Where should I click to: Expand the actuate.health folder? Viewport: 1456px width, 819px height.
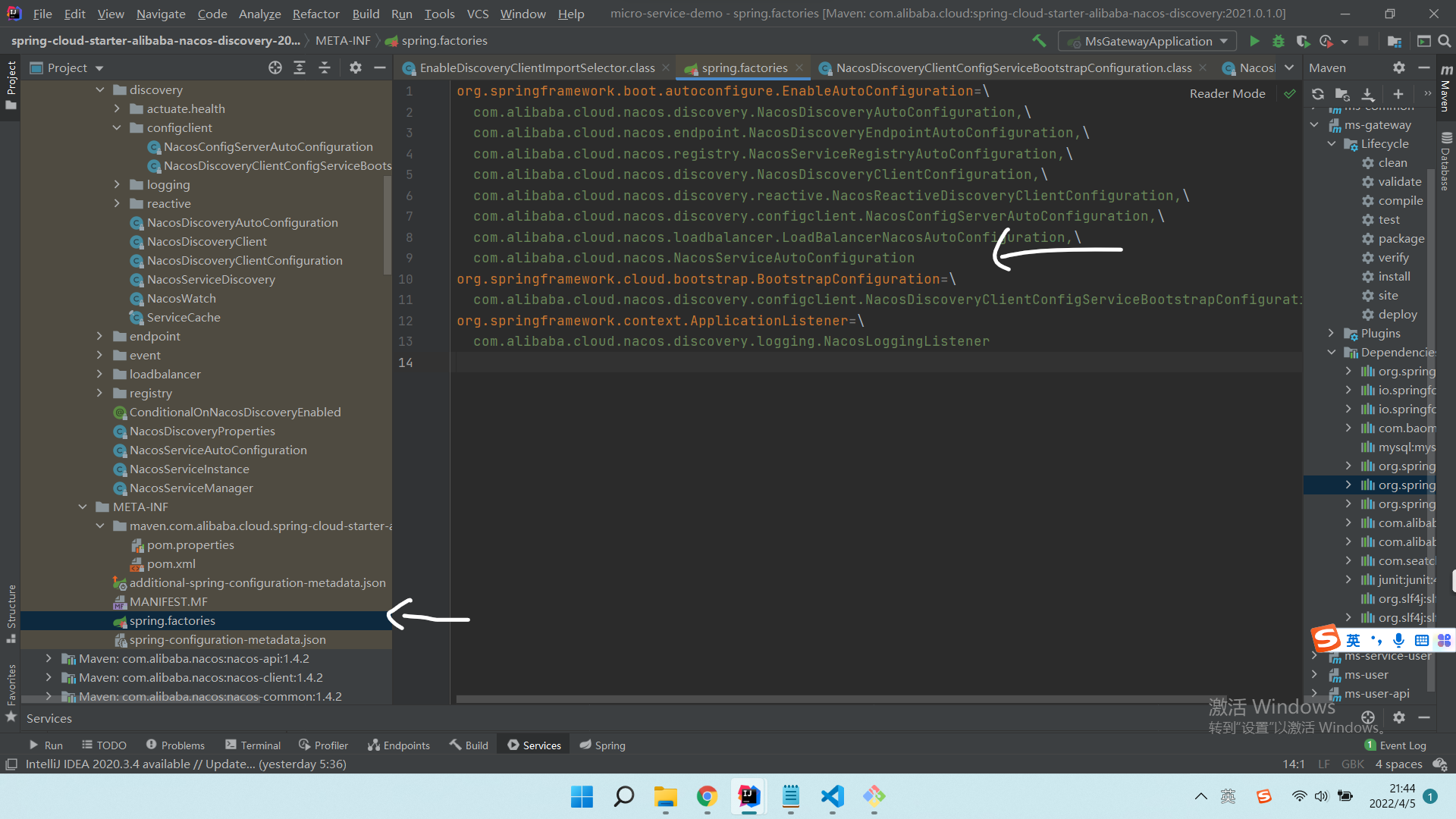(x=117, y=108)
